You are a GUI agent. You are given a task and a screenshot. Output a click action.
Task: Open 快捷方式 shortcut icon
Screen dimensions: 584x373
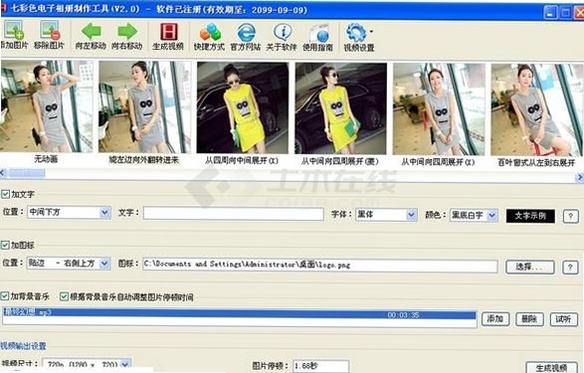(210, 32)
